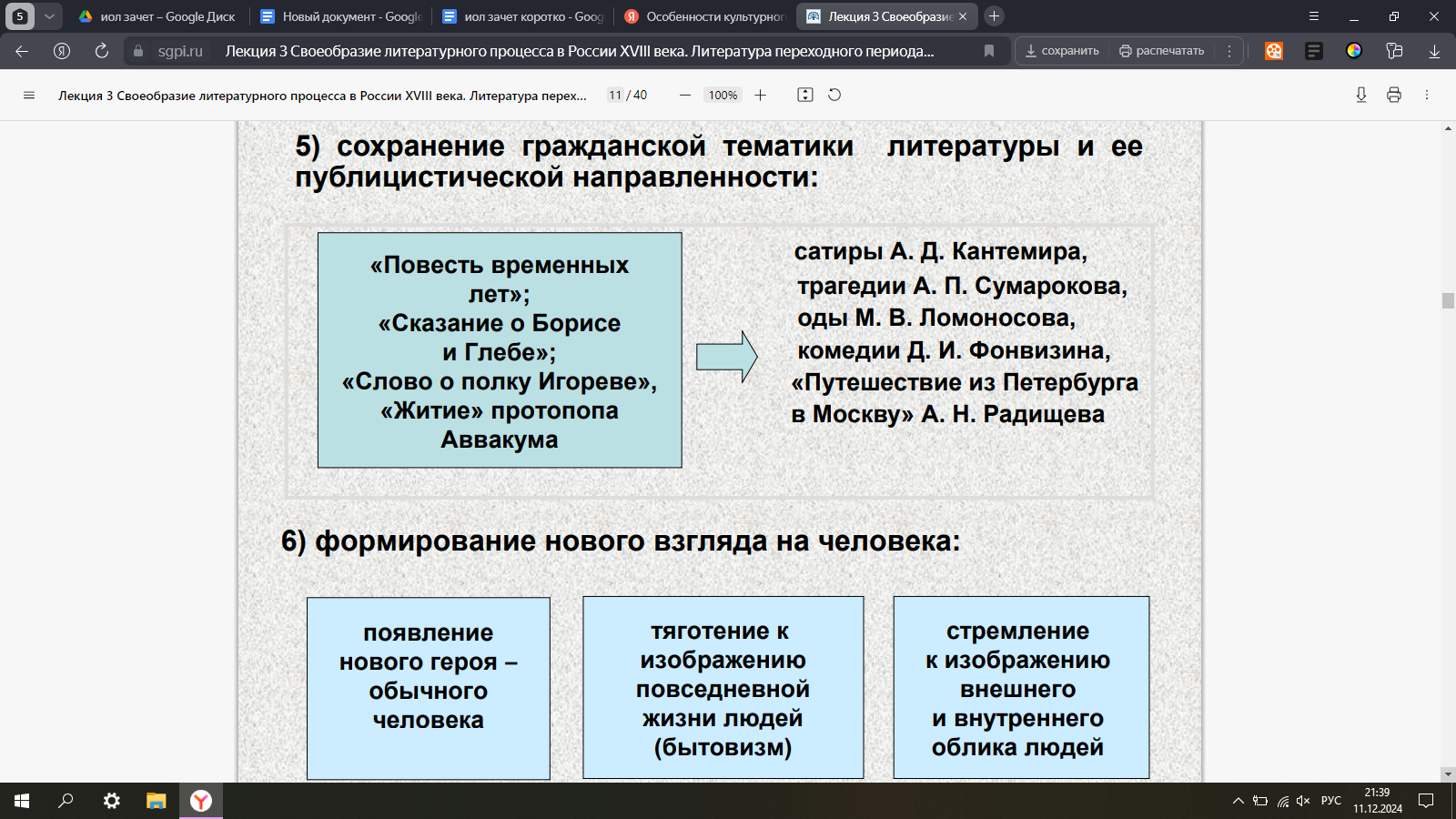This screenshot has width=1456, height=819.
Task: Click the box стремление к изображению внешнего
Action: (x=1021, y=687)
